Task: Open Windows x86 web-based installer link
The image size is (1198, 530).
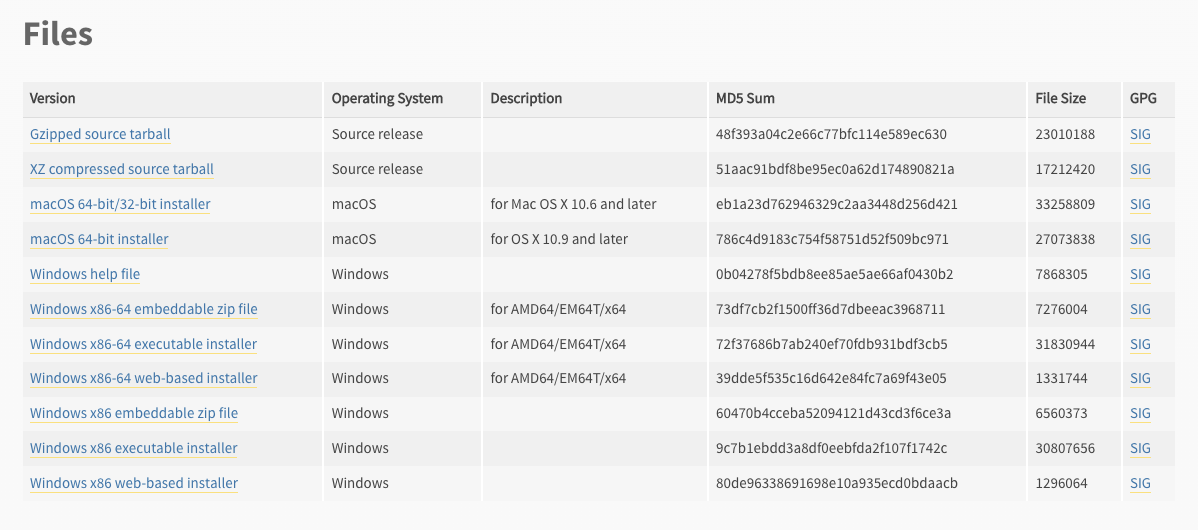Action: coord(134,483)
